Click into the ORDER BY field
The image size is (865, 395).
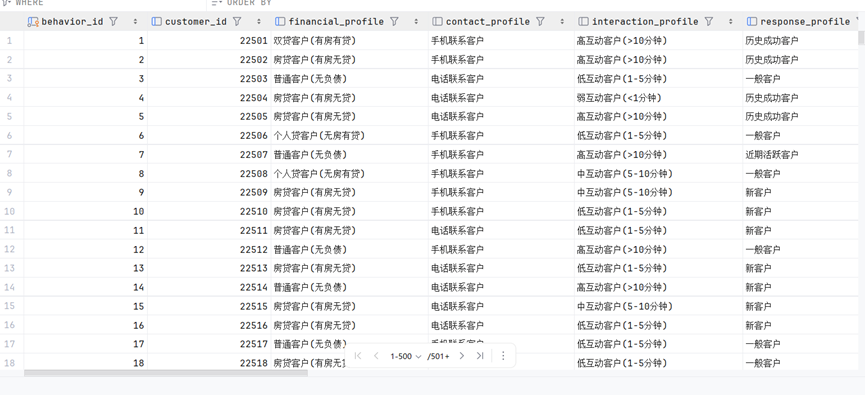(535, 3)
